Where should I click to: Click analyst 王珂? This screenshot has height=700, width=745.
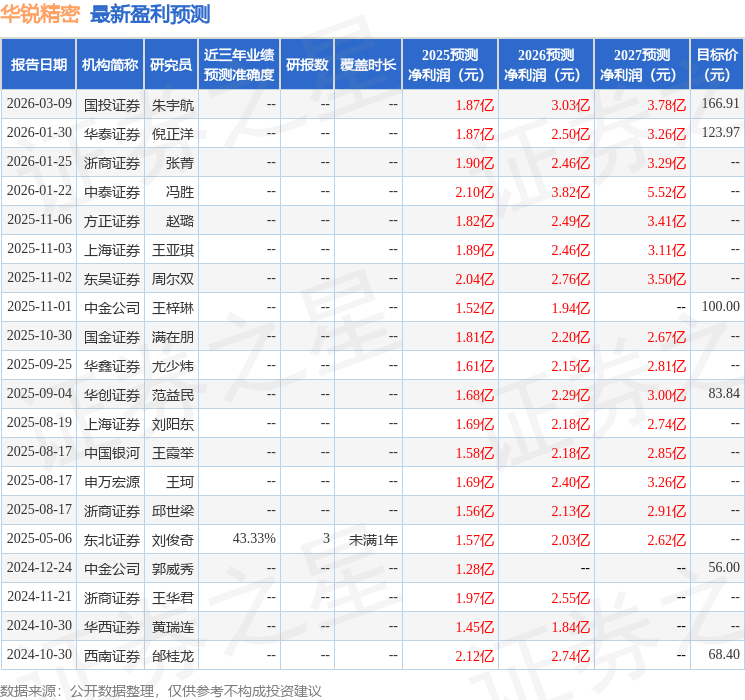click(x=180, y=482)
